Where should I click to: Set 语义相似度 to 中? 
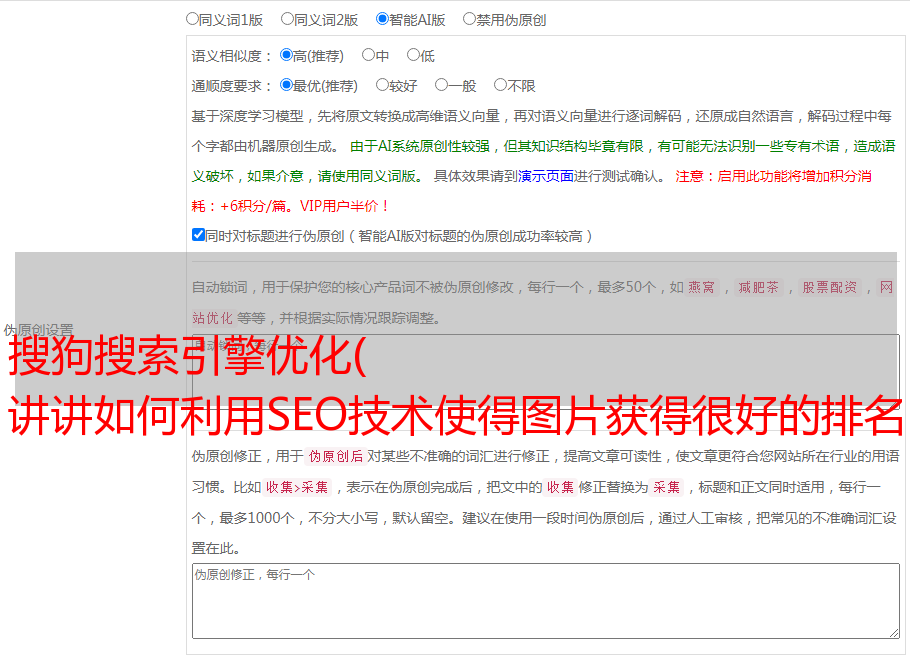pos(368,55)
